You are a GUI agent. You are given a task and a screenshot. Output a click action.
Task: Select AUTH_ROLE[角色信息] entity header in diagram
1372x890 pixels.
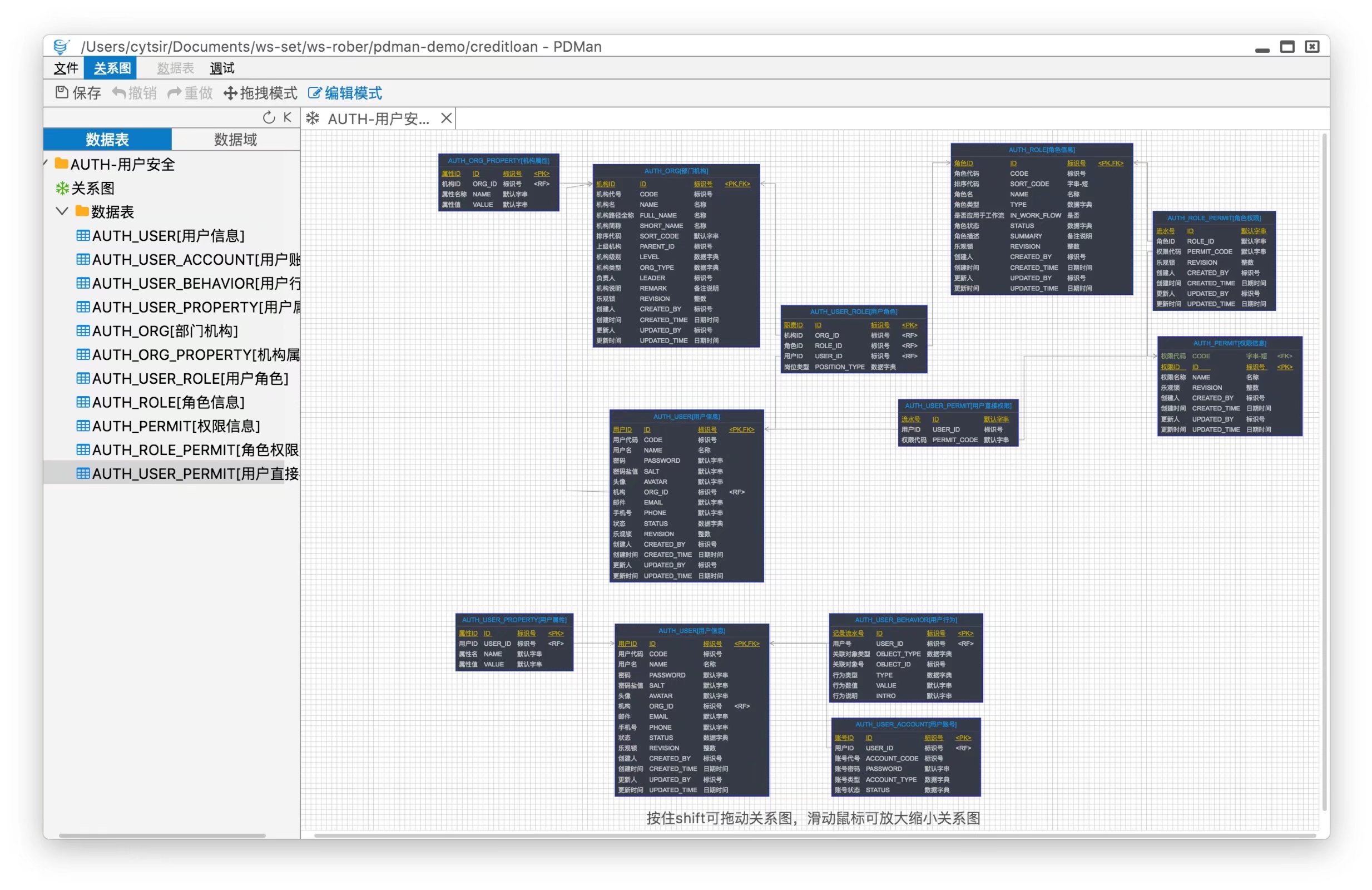pos(1041,149)
